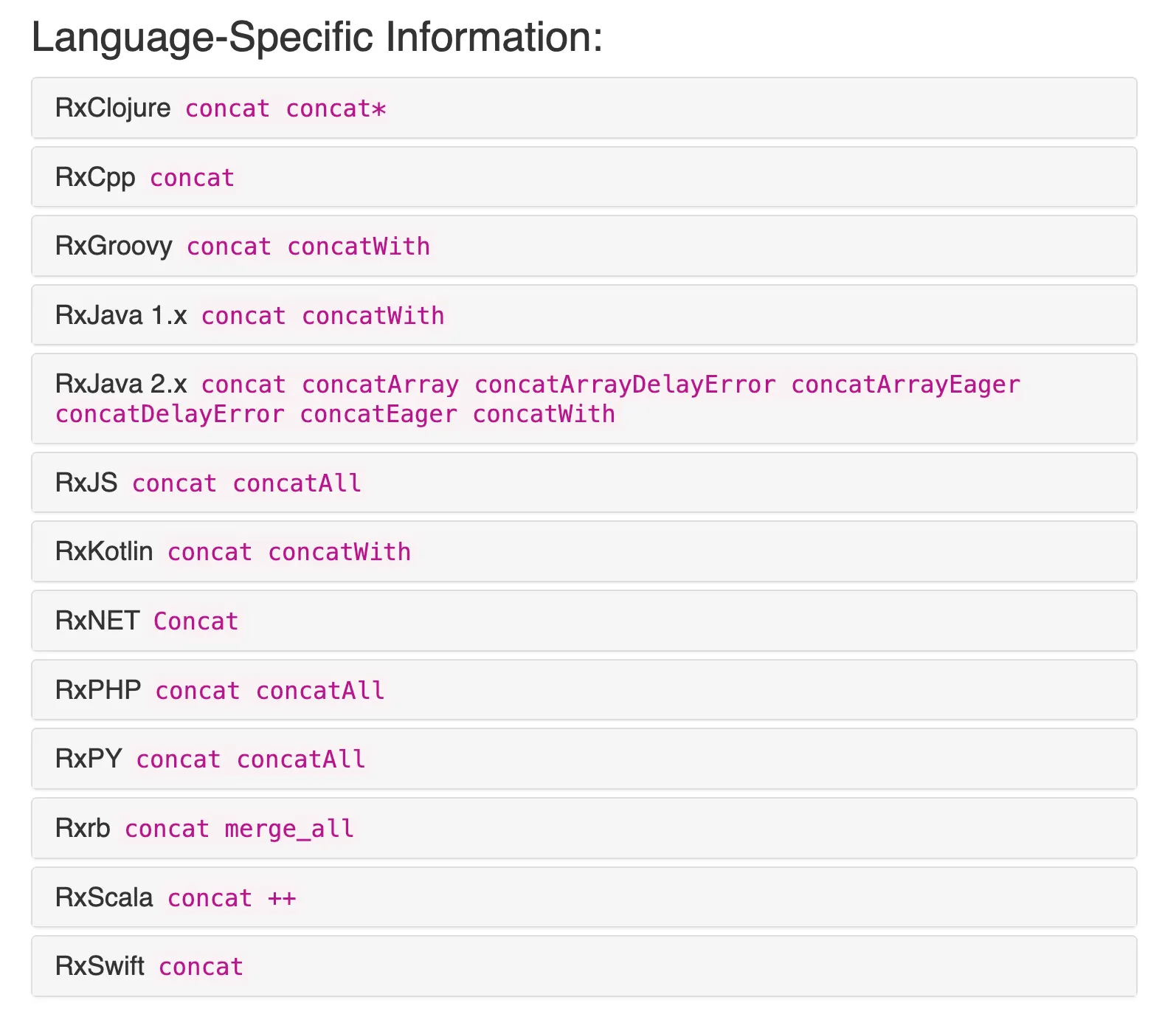
Task: Open the concatDelayError operator link
Action: (x=170, y=414)
